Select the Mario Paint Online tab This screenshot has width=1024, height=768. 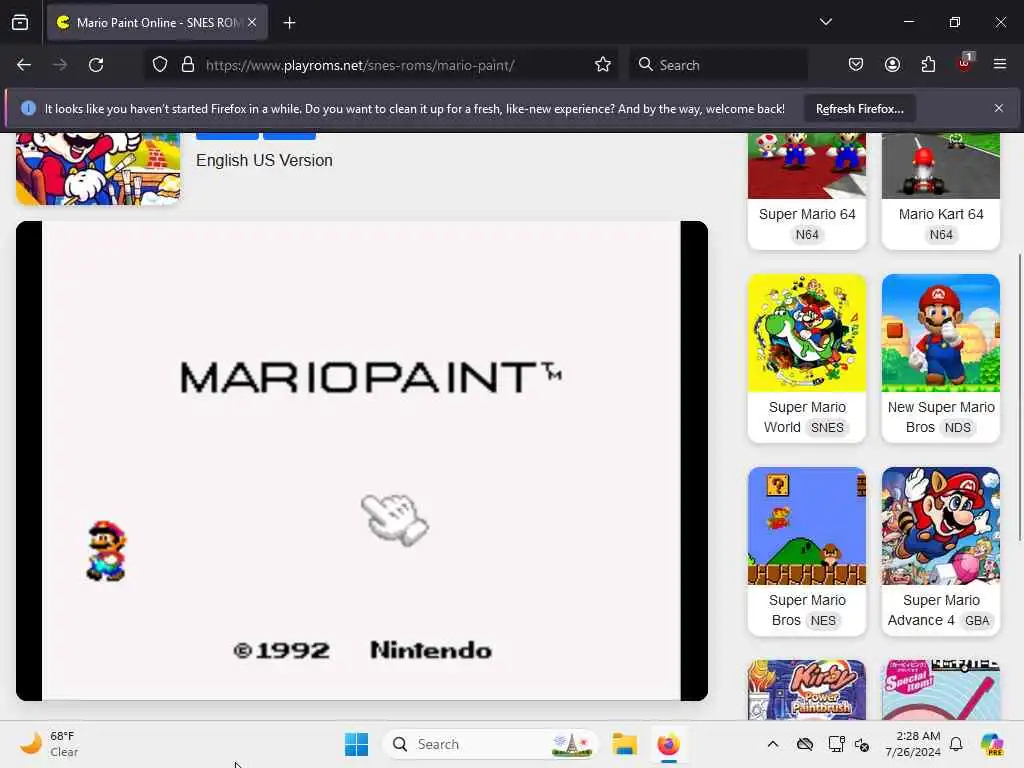[x=157, y=22]
